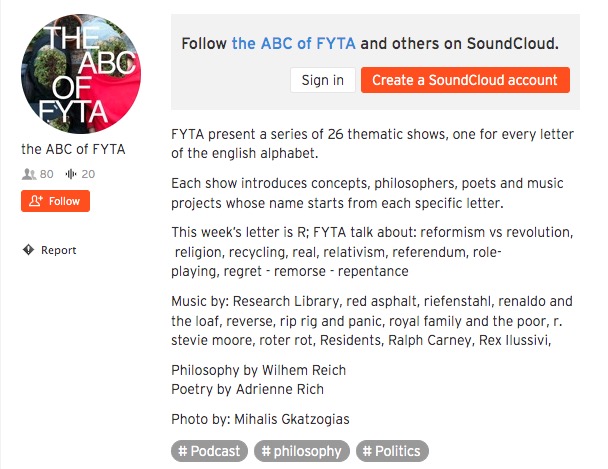Create a SoundCloud account
Image resolution: width=608 pixels, height=469 pixels.
click(465, 80)
